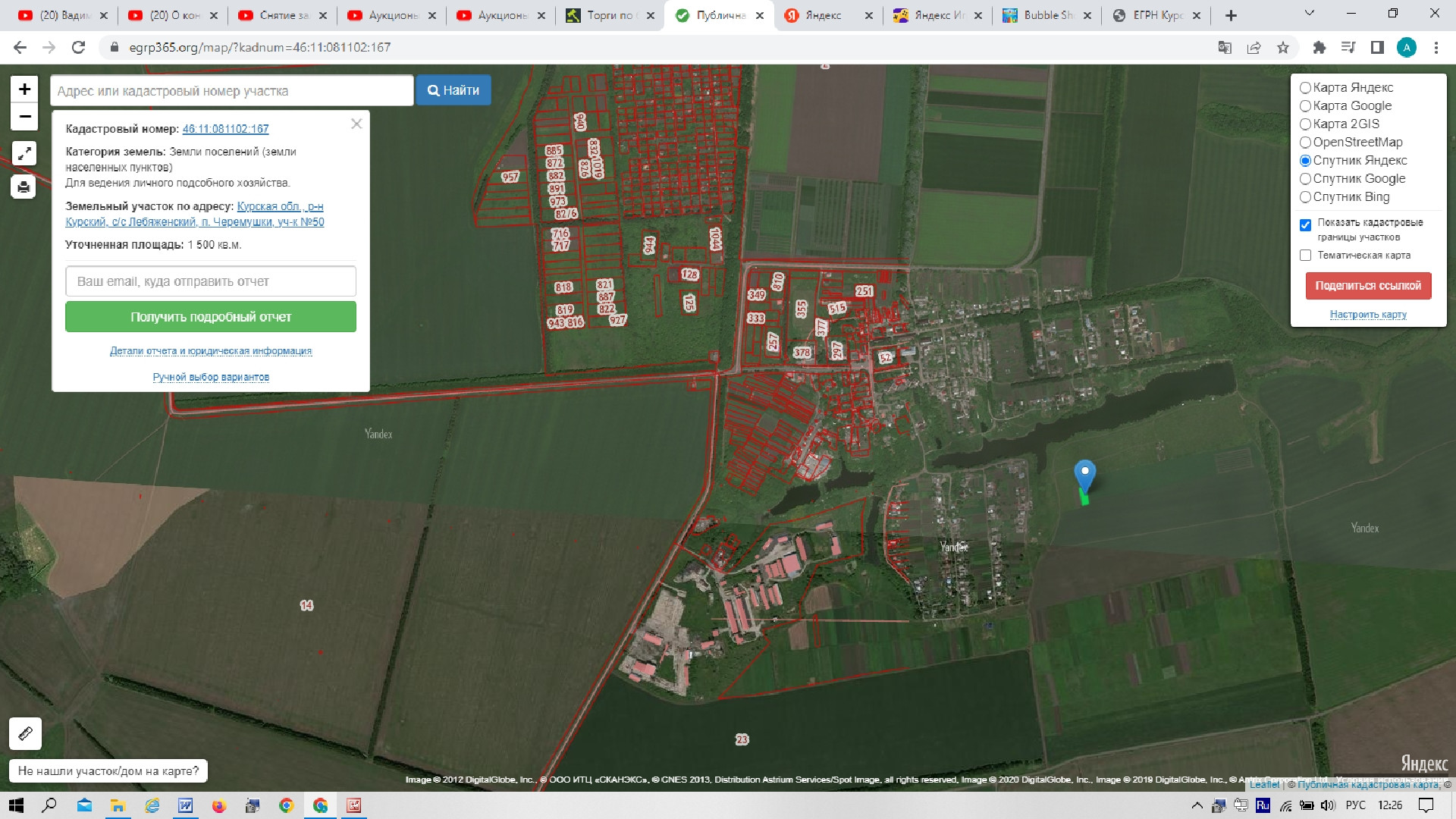This screenshot has height=819, width=1456.
Task: Open Chrome extensions puzzle icon
Action: pyautogui.click(x=1319, y=47)
